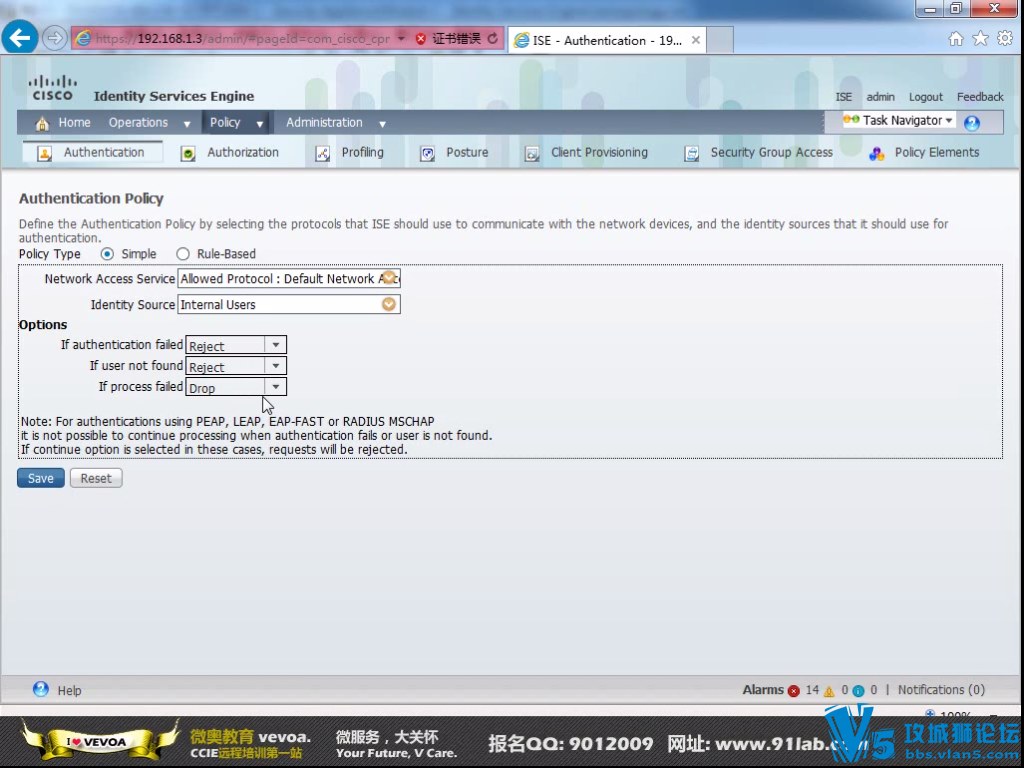Click the Help question mark icon
Screen dimensions: 1024x768
pos(41,689)
